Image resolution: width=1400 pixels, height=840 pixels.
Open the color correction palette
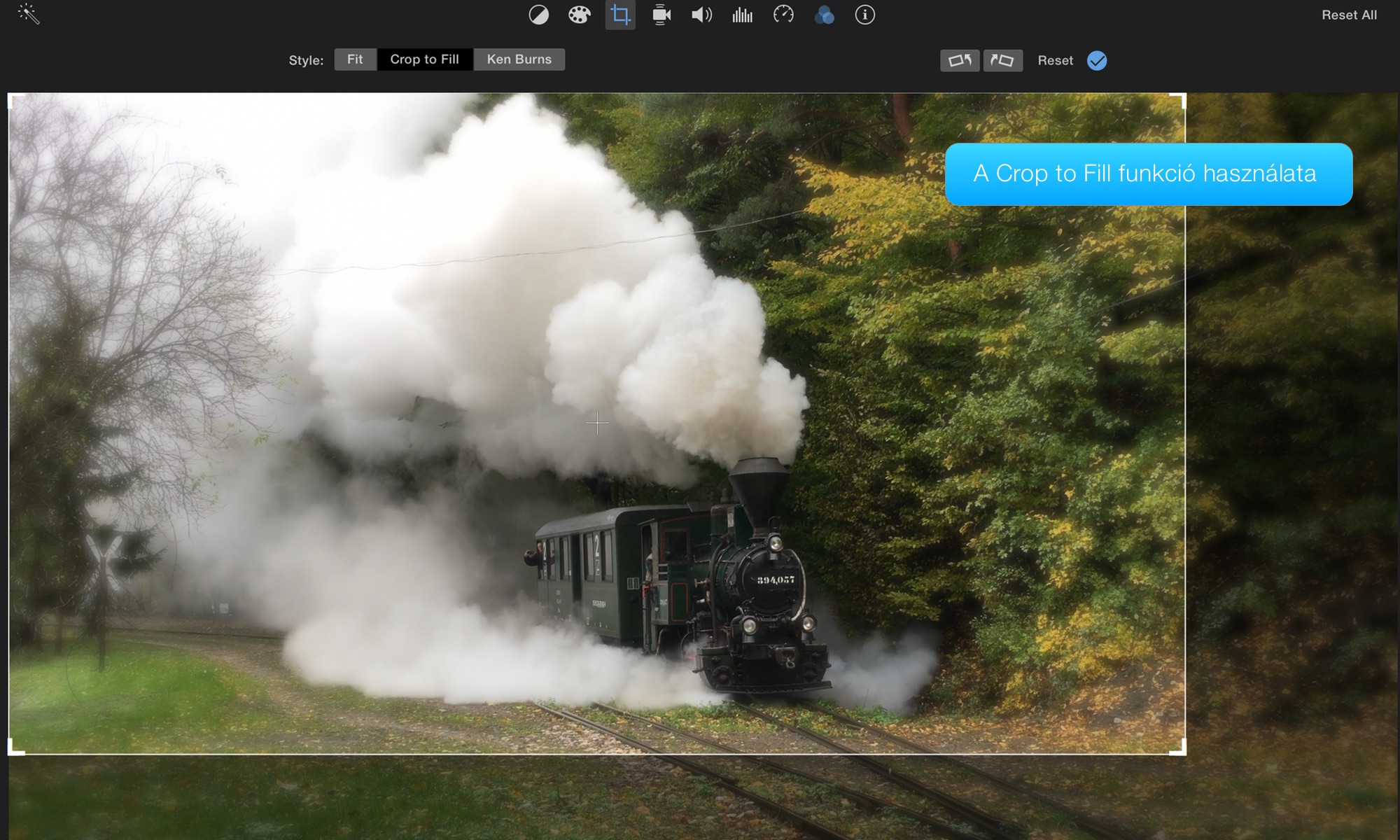click(x=579, y=15)
